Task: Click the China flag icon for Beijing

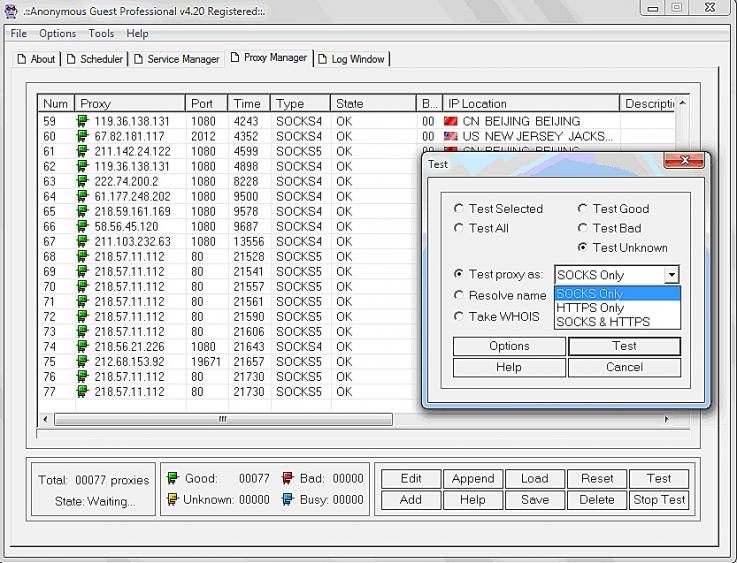Action: 451,121
